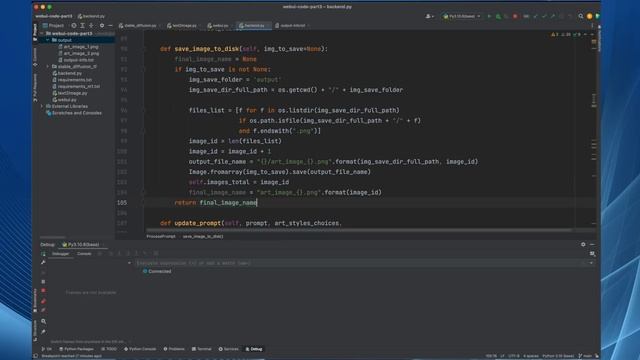Open Problems tool window
The width and height of the screenshot is (640, 360).
[174, 349]
